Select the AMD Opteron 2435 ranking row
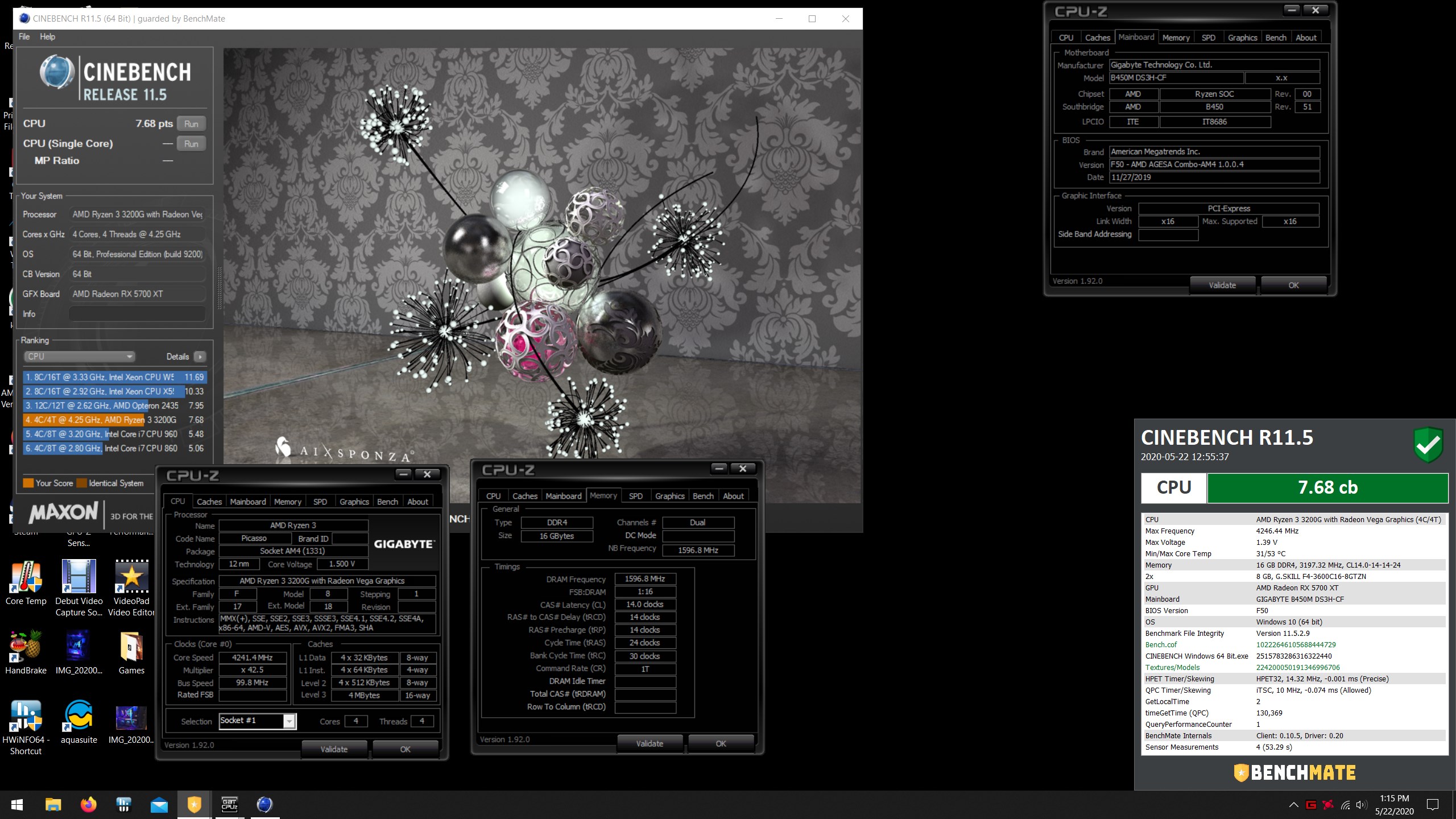This screenshot has height=819, width=1456. pyautogui.click(x=115, y=406)
